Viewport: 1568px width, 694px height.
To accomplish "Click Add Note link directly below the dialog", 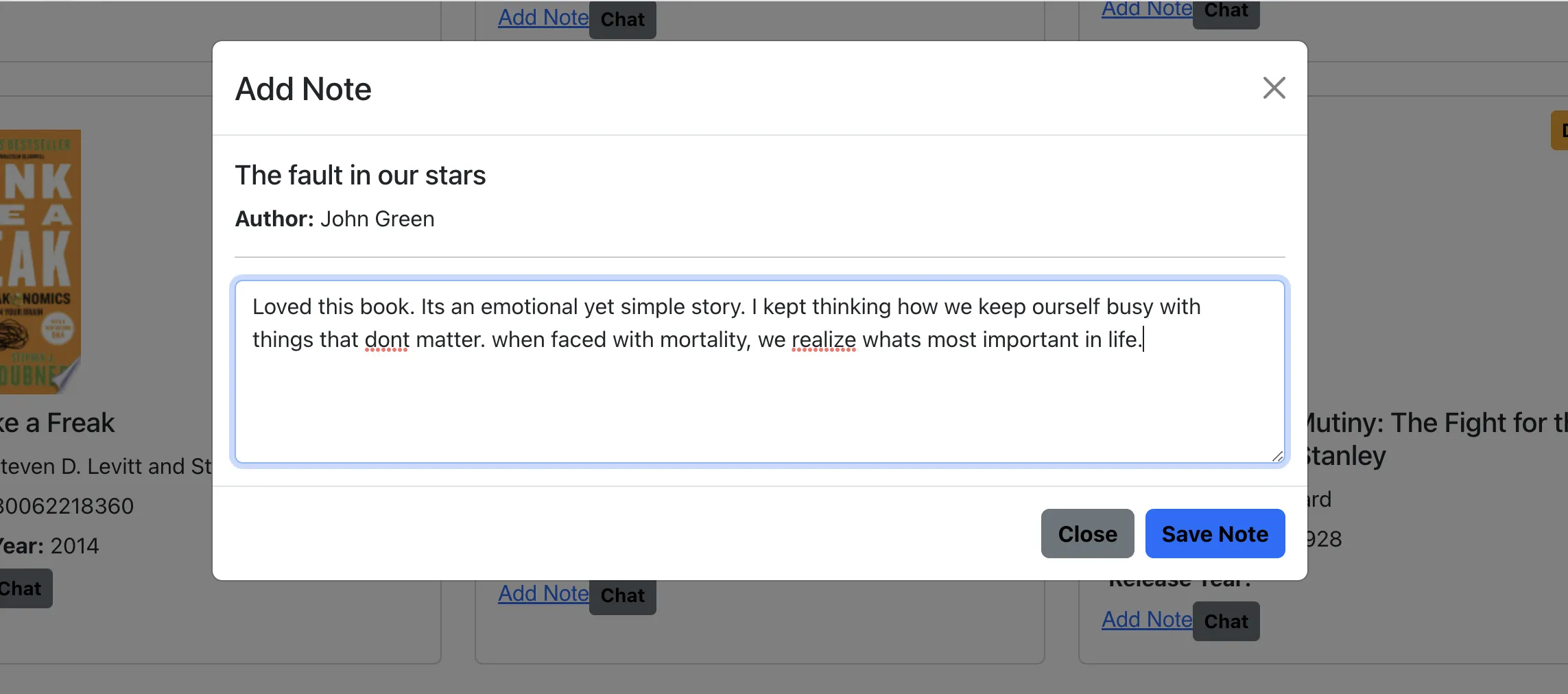I will click(543, 594).
